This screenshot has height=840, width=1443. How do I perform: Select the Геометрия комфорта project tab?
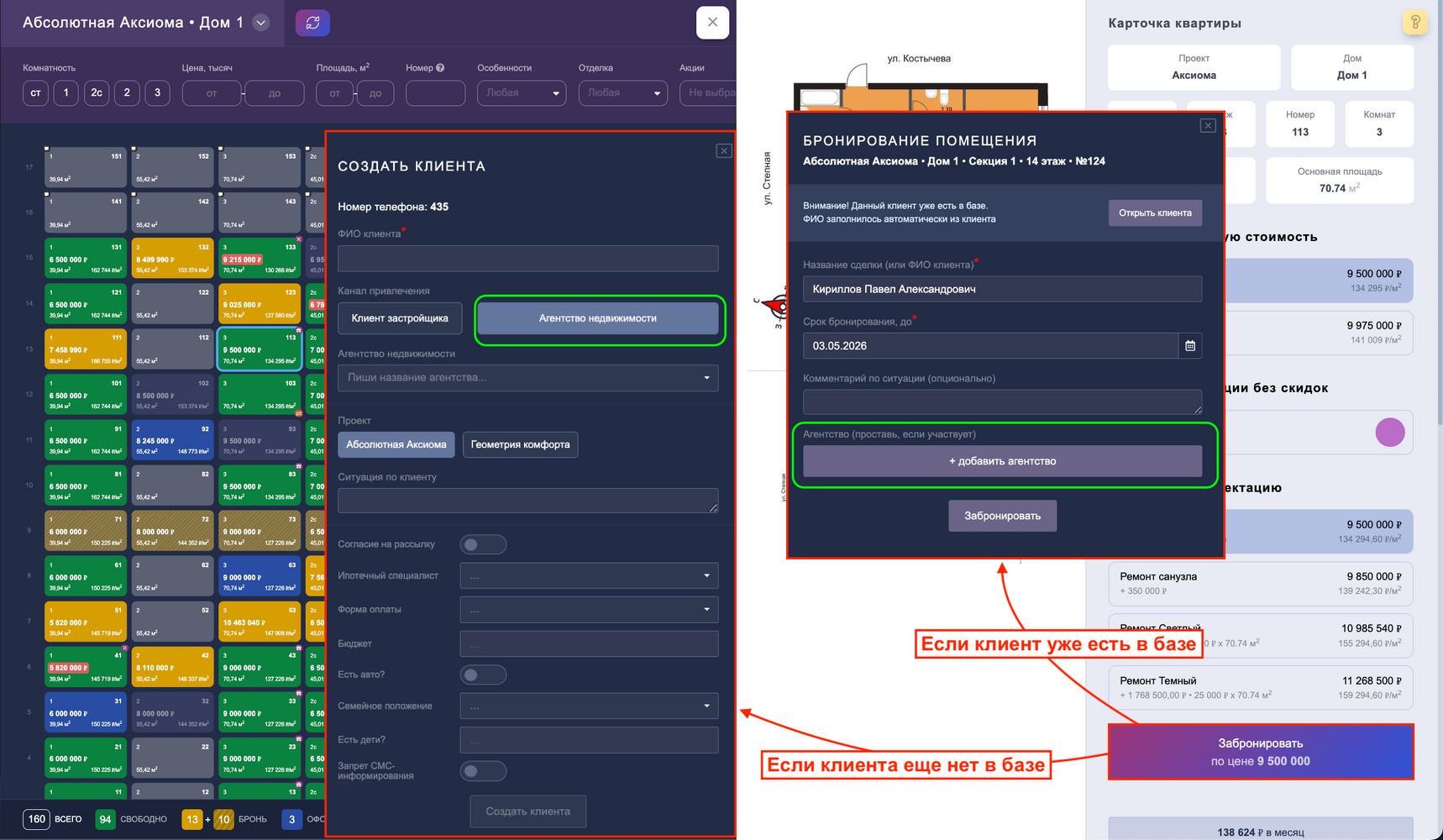[x=520, y=444]
